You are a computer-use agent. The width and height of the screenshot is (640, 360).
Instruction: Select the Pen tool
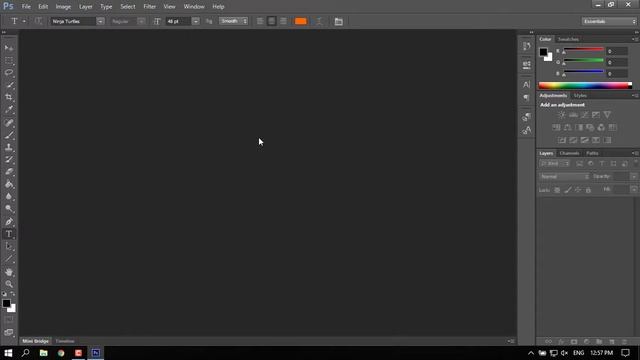(9, 222)
